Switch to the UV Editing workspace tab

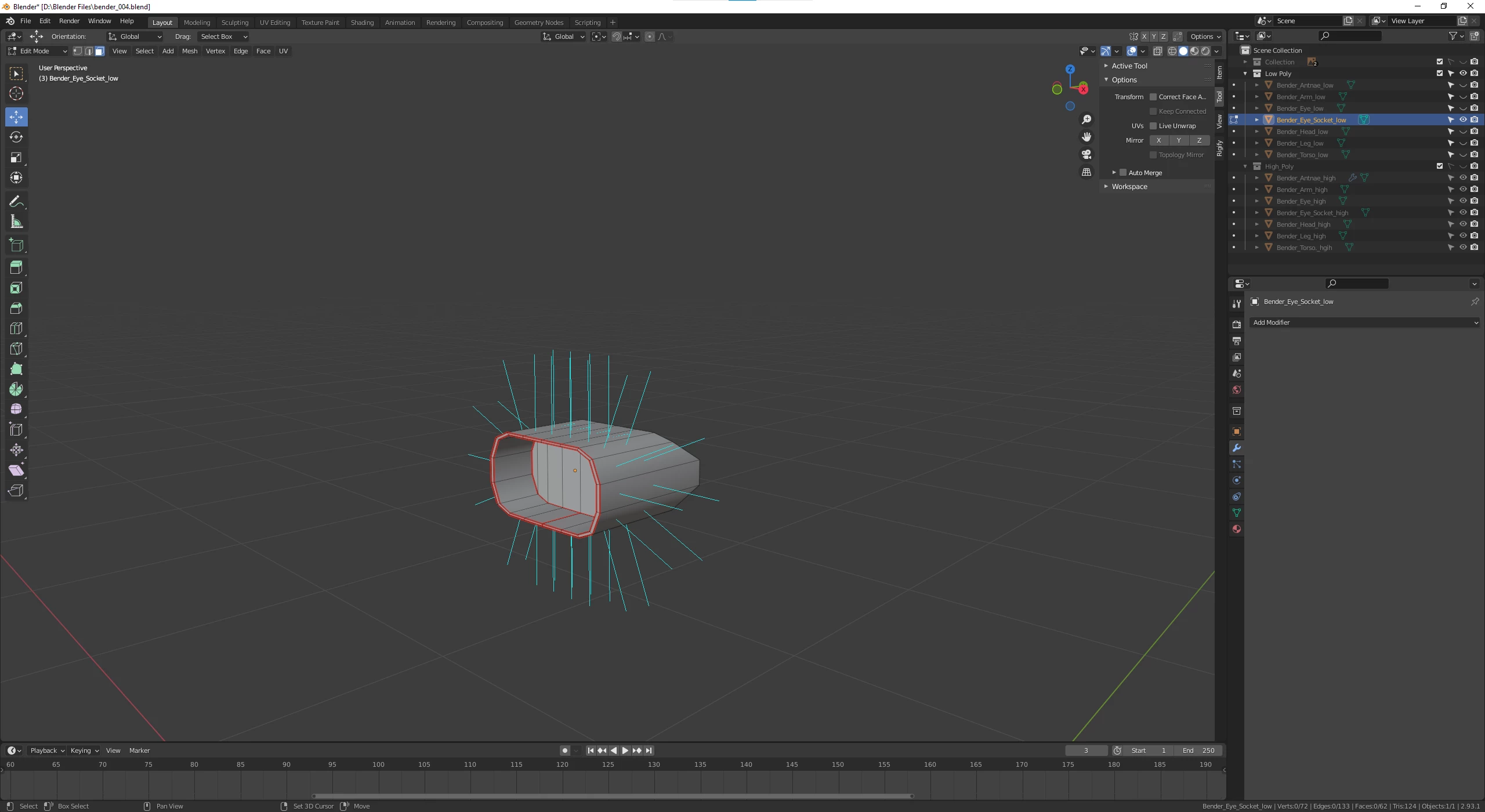coord(274,23)
